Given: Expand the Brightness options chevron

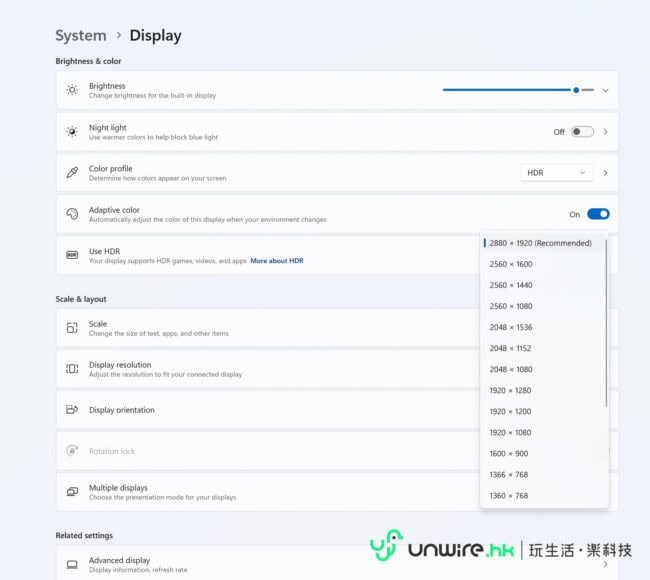Looking at the screenshot, I should tap(605, 90).
